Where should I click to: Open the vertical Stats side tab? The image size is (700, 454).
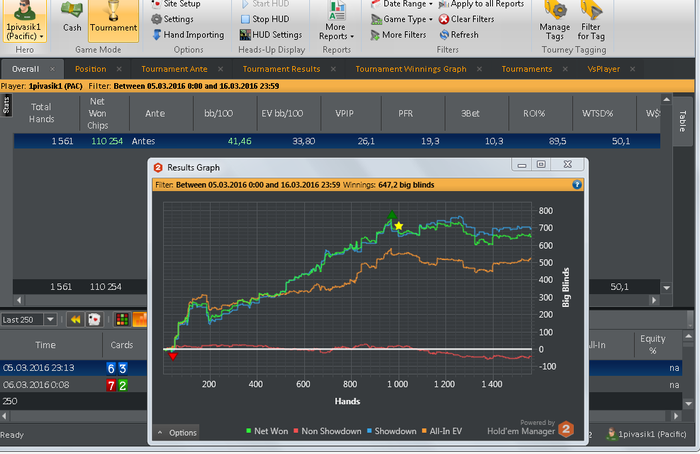point(6,105)
